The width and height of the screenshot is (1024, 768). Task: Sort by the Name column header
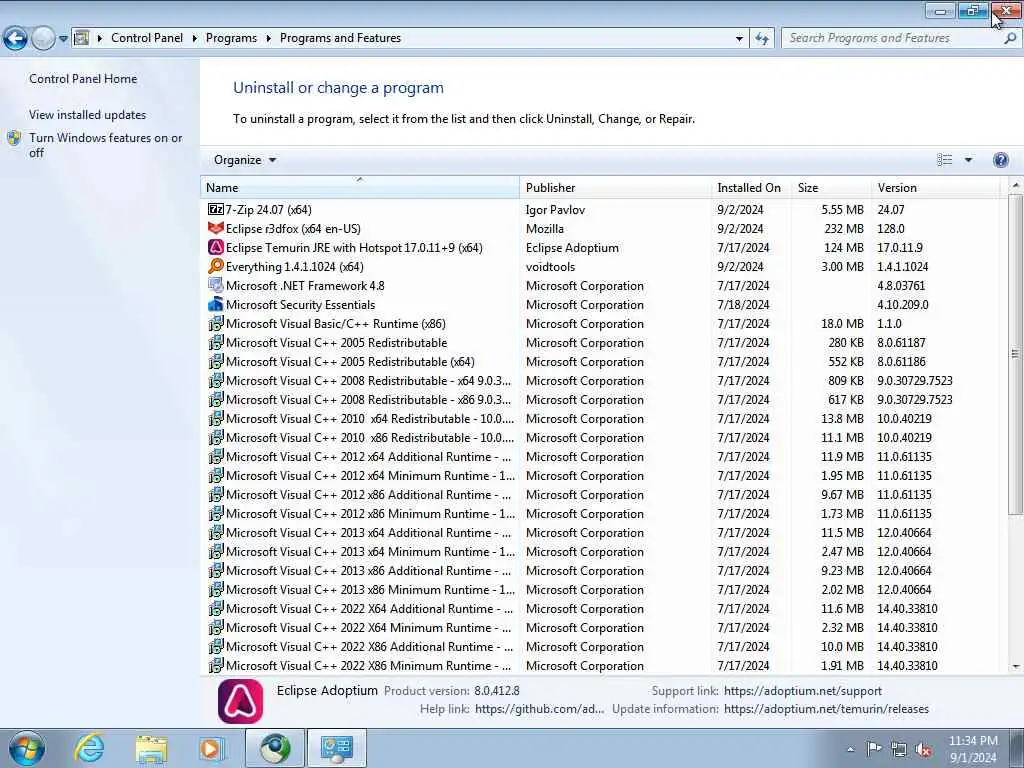(360, 187)
